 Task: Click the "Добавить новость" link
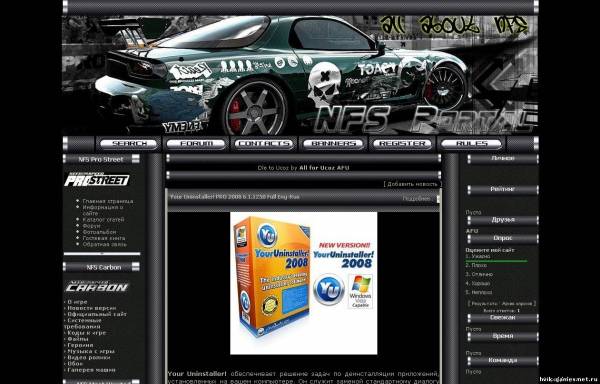coord(412,184)
